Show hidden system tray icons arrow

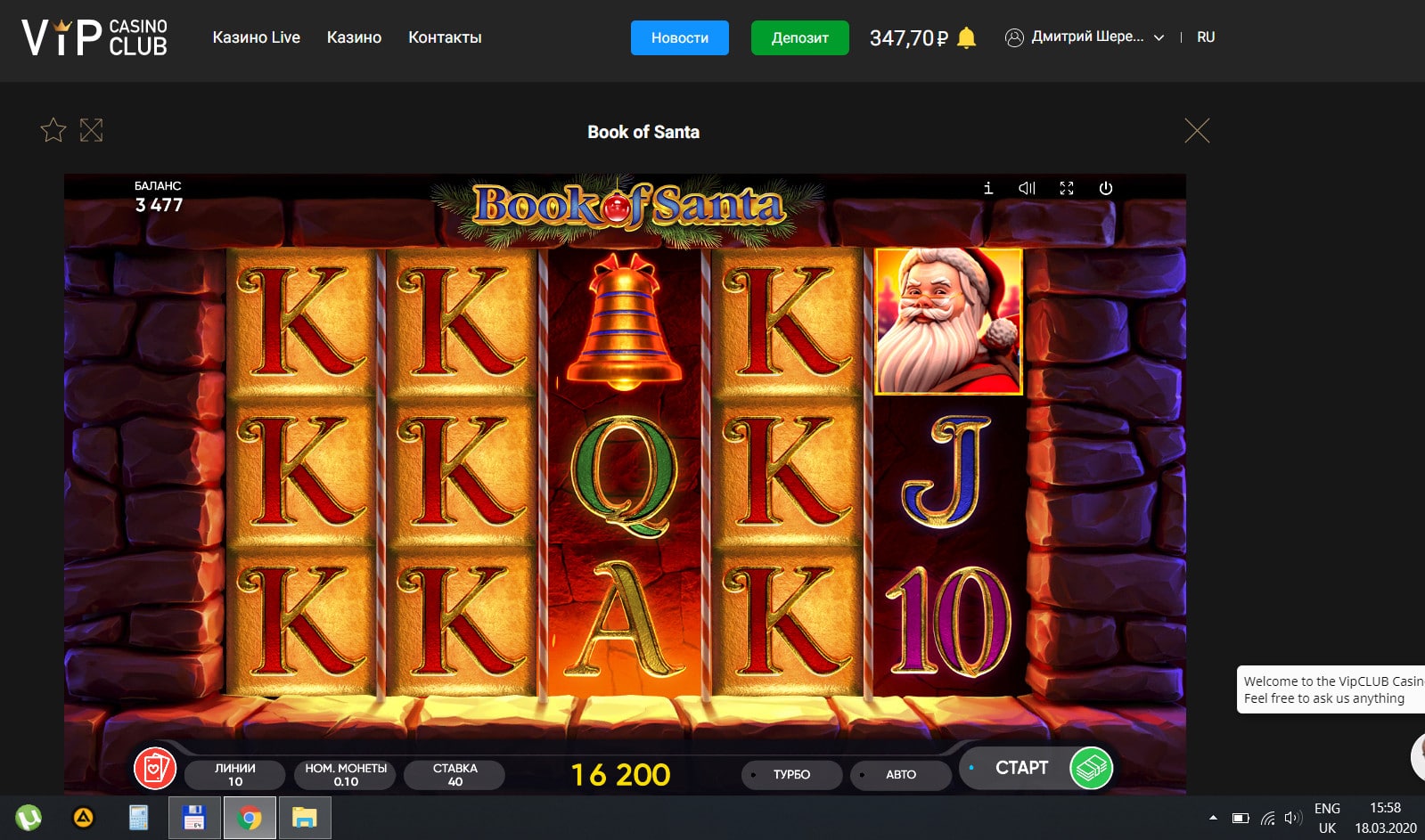point(1213,818)
